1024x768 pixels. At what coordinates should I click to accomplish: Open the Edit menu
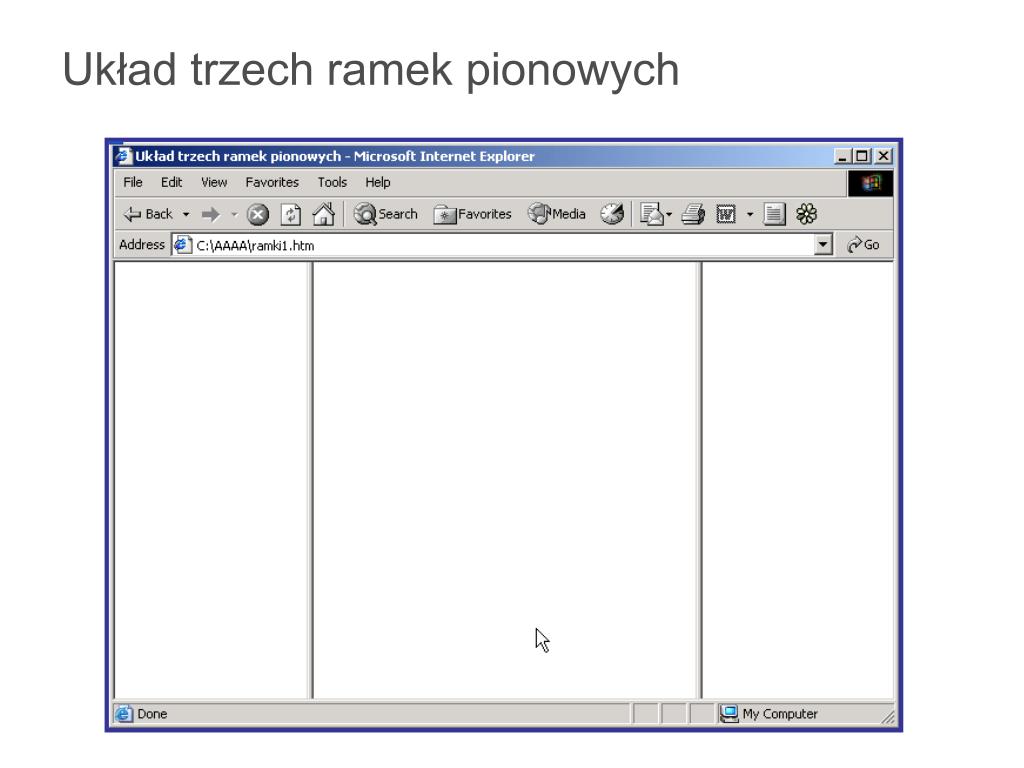[x=171, y=182]
